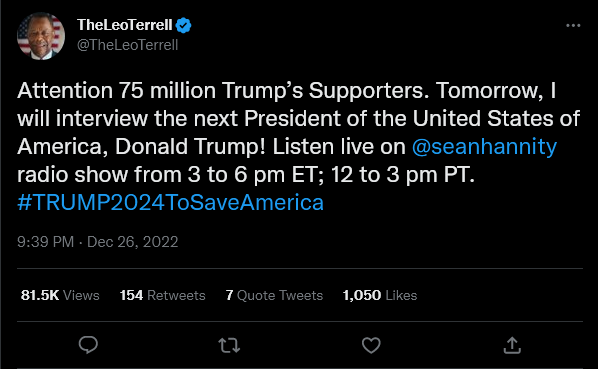The image size is (598, 369).
Task: Click the tweet text starting 'Attention 75 million'
Action: point(286,91)
